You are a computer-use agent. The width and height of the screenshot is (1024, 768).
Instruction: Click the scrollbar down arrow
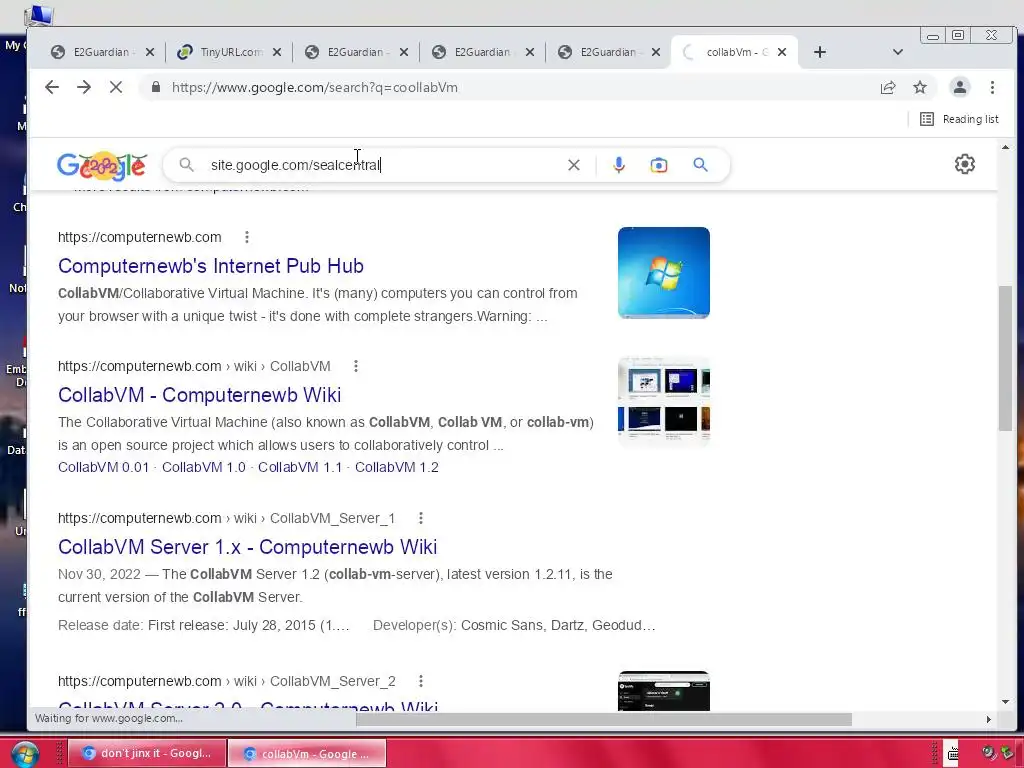[x=1005, y=702]
